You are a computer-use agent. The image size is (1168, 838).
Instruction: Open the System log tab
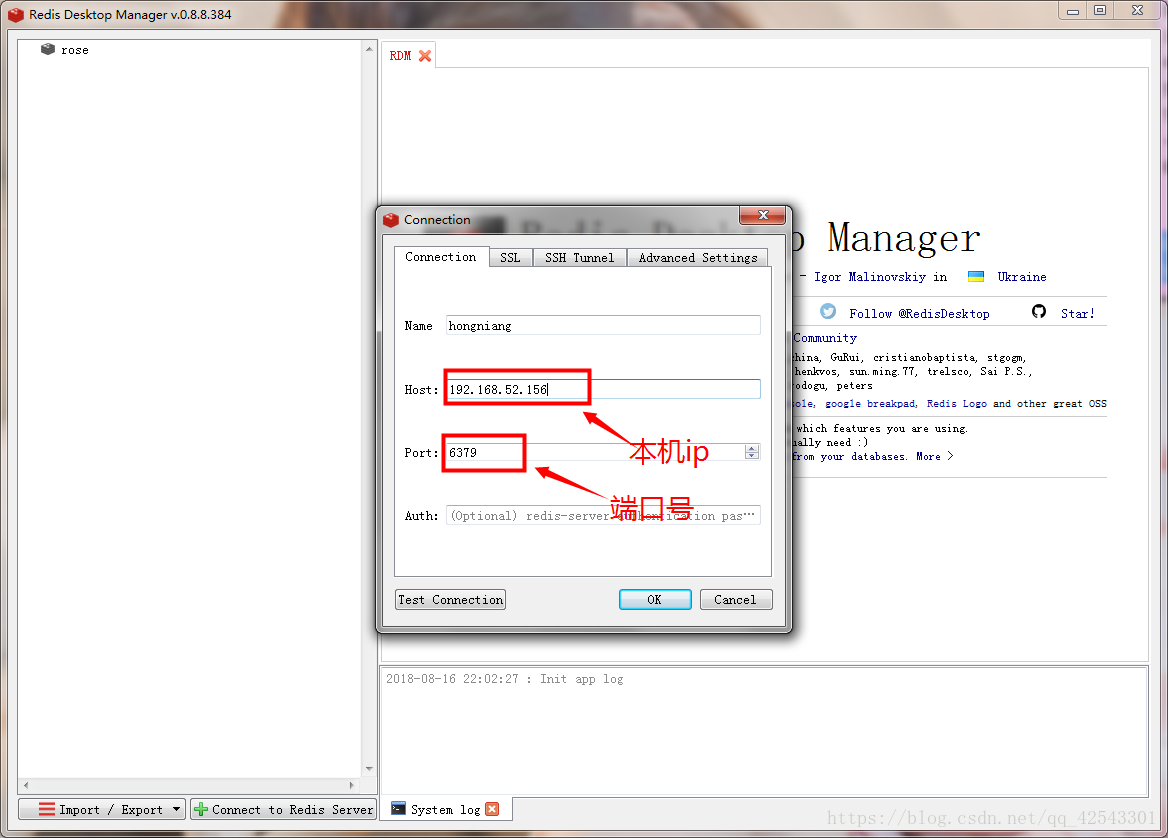445,810
